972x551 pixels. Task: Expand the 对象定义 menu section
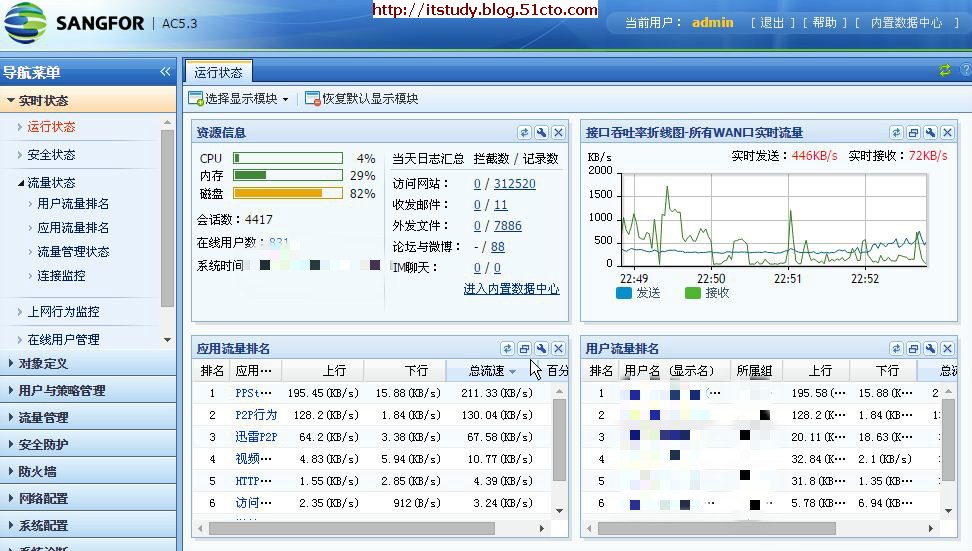point(88,364)
